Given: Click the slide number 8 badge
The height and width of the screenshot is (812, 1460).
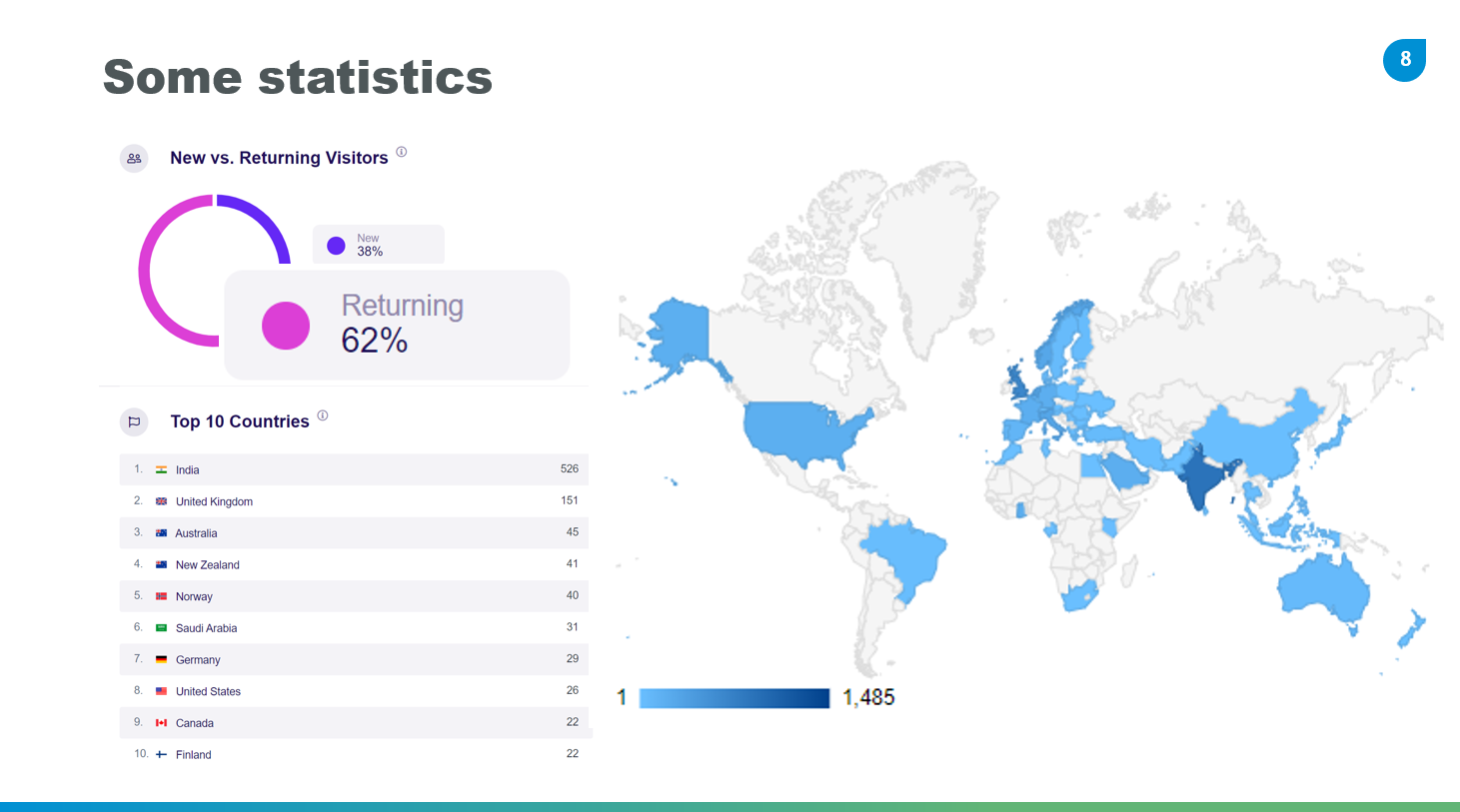Looking at the screenshot, I should click(1404, 60).
